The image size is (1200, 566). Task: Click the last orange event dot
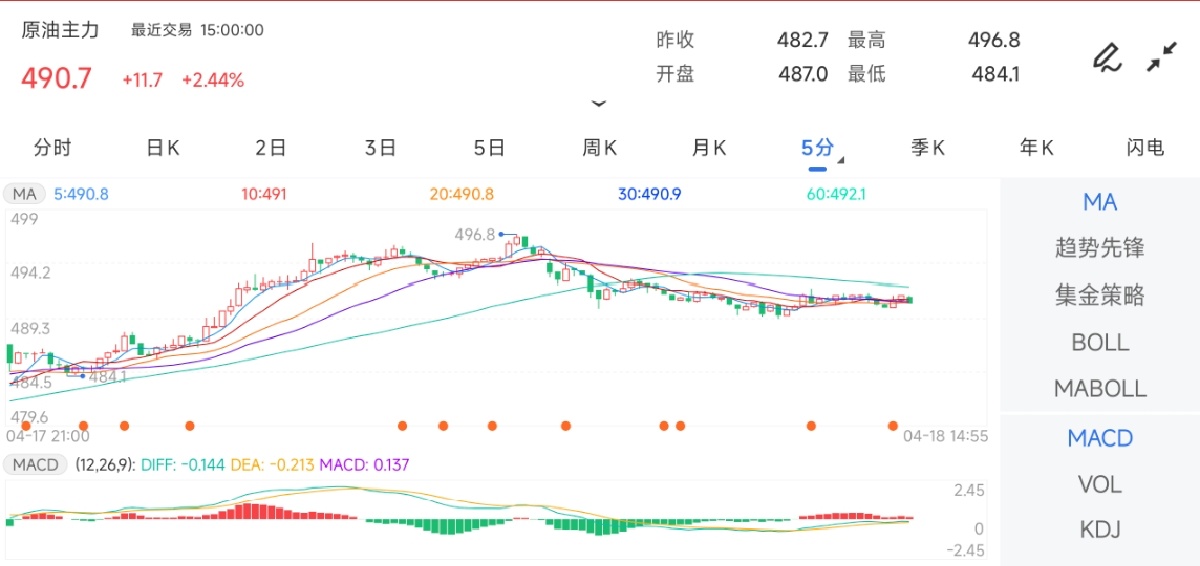pyautogui.click(x=893, y=425)
